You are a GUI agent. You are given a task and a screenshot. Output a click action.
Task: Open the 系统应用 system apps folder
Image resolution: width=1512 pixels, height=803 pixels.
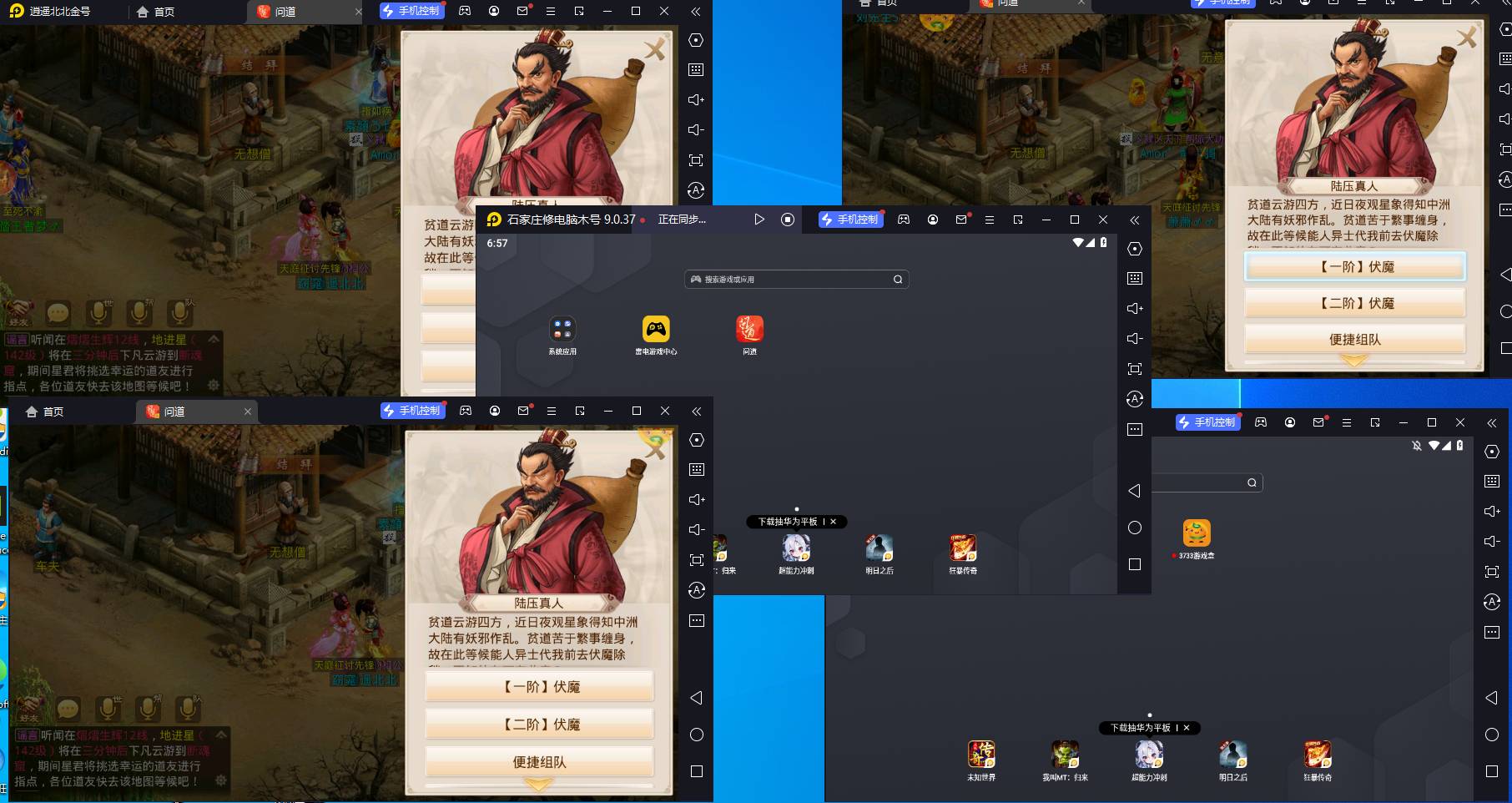pos(562,330)
